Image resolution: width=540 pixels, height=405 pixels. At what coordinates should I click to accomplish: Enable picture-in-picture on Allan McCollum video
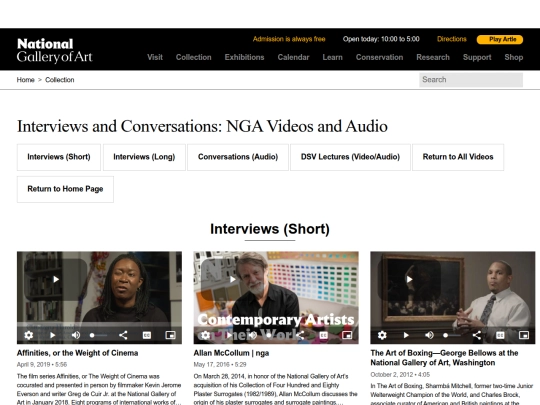[x=347, y=335]
